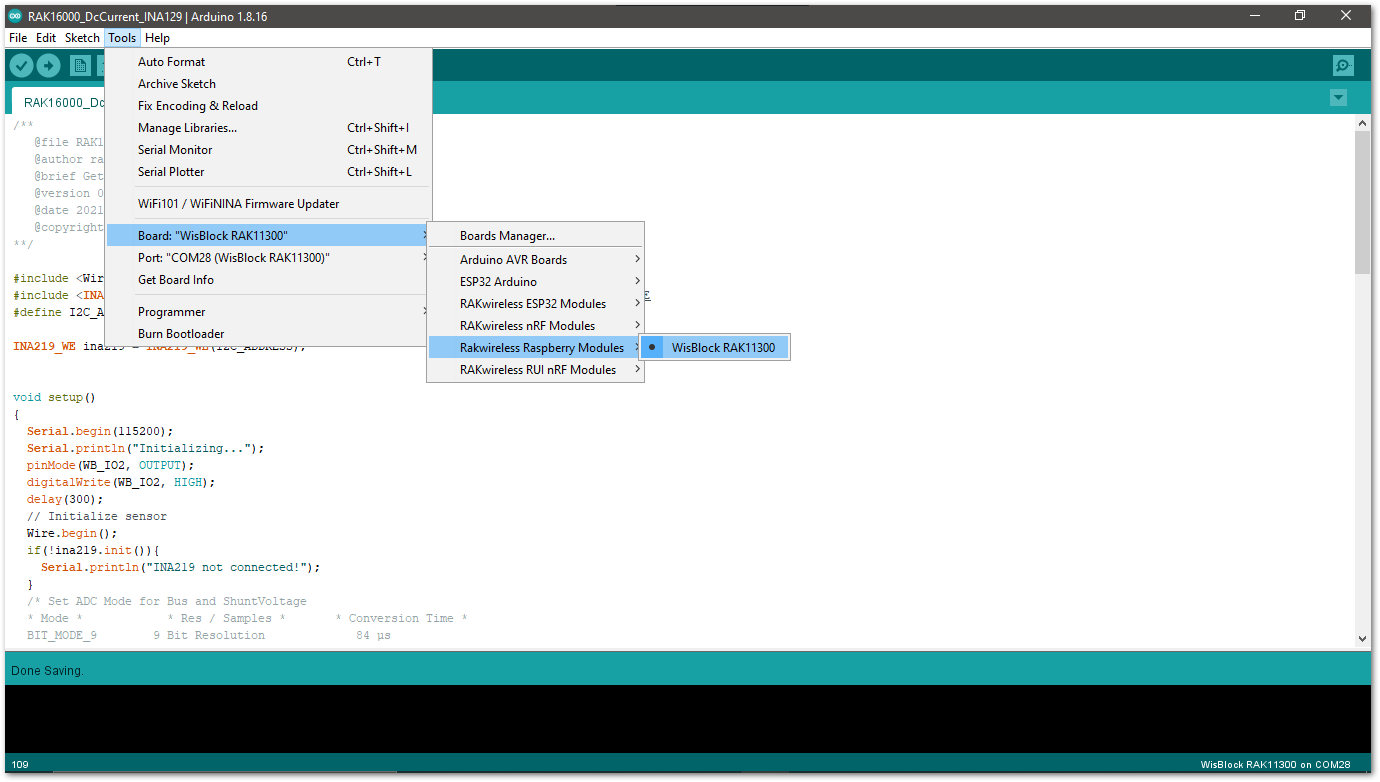Select the WisBlock RAK11300 board radio option

pyautogui.click(x=715, y=348)
